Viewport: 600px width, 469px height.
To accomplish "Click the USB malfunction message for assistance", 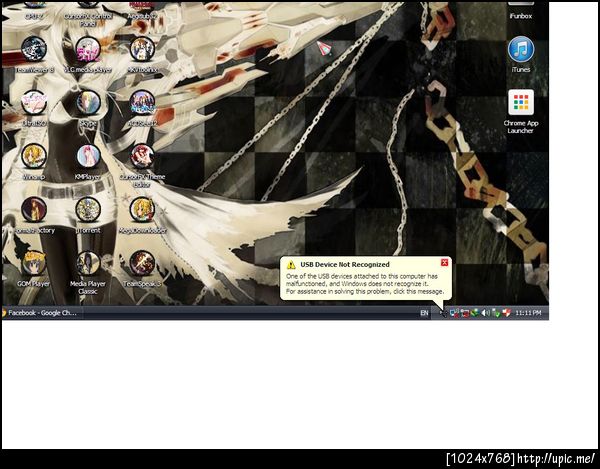I will pyautogui.click(x=365, y=284).
